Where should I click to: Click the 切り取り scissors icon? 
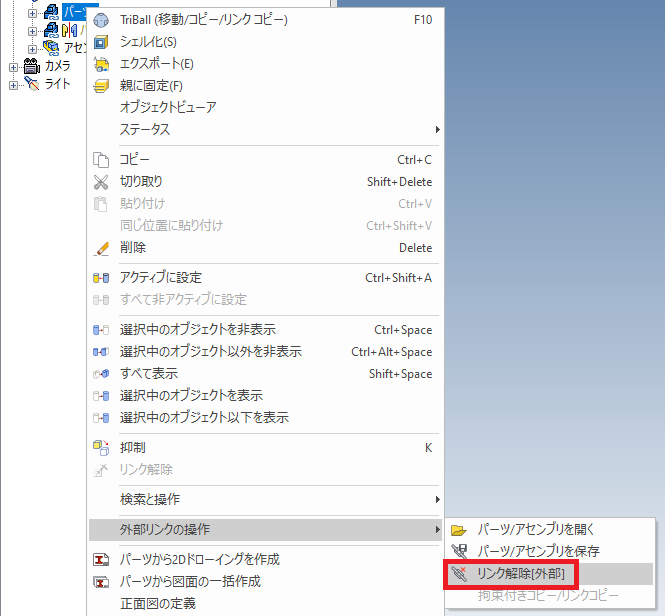[x=101, y=182]
